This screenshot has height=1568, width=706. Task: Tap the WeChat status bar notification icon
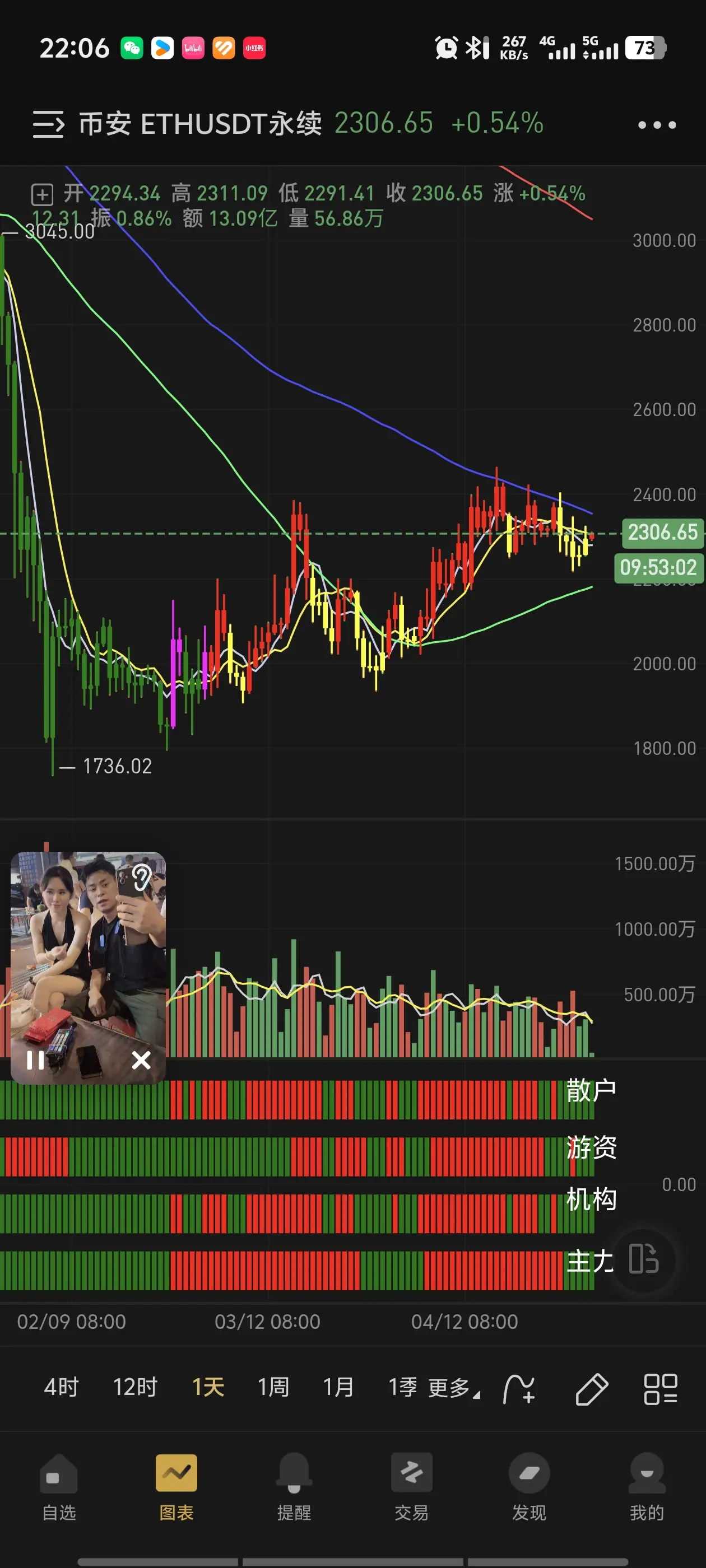[132, 48]
